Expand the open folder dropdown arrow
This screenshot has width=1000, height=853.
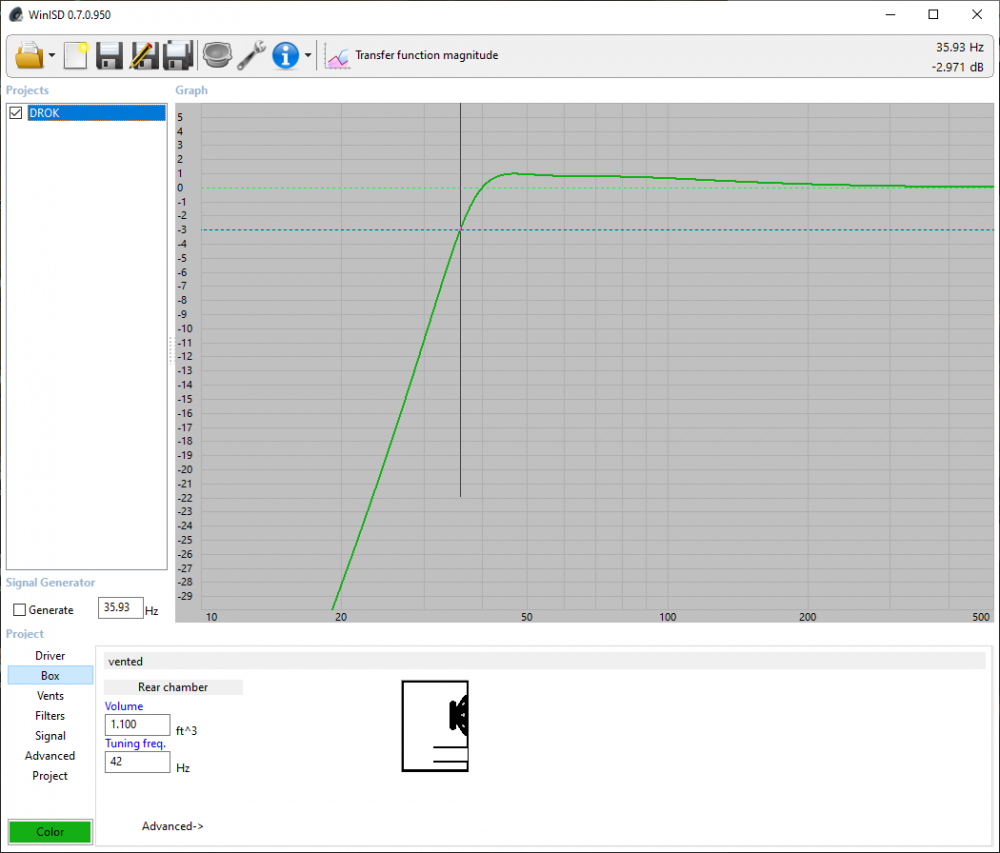pos(51,56)
